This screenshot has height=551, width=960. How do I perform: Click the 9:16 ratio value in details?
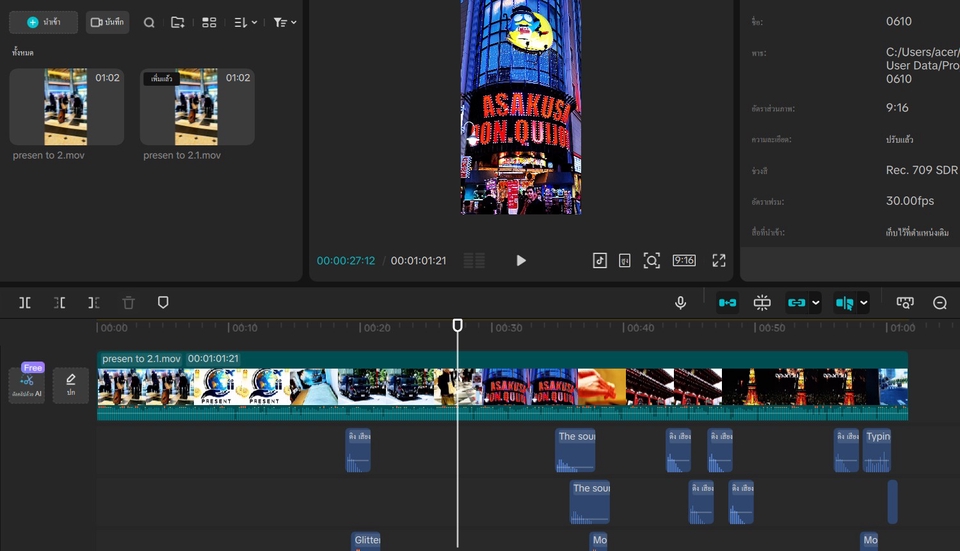click(x=897, y=108)
